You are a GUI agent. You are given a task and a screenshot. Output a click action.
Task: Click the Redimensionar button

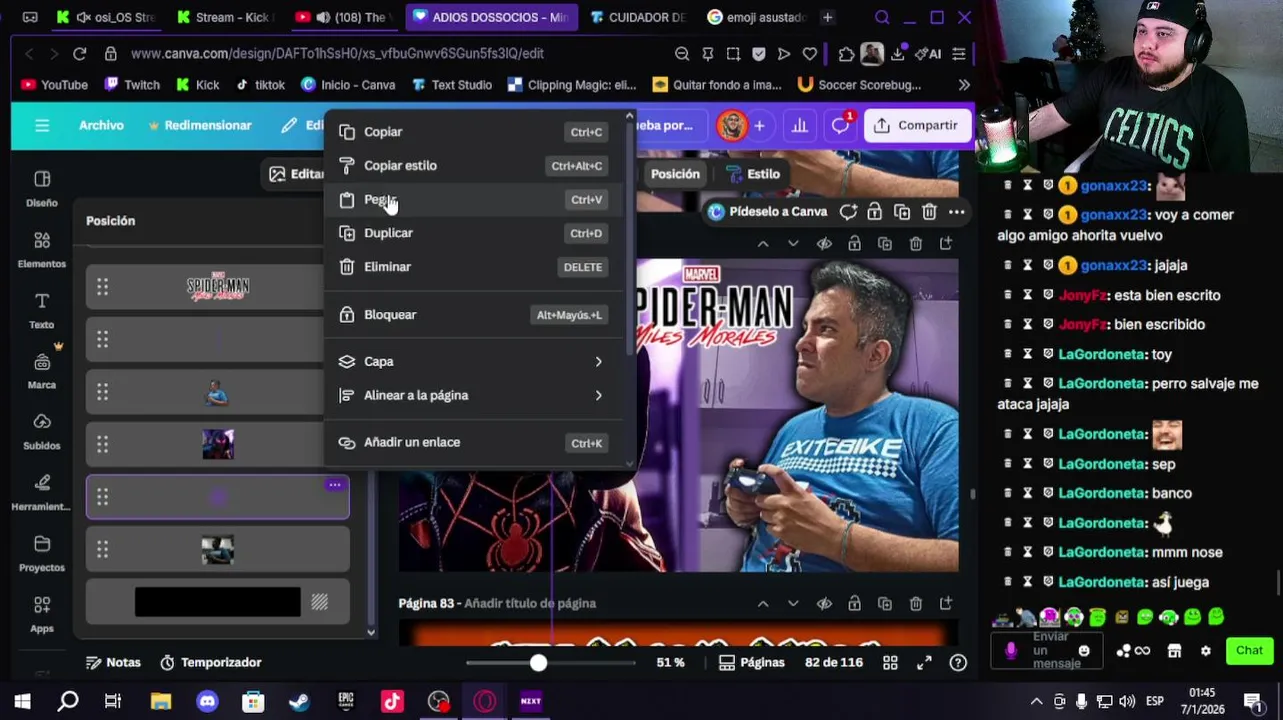(x=199, y=125)
